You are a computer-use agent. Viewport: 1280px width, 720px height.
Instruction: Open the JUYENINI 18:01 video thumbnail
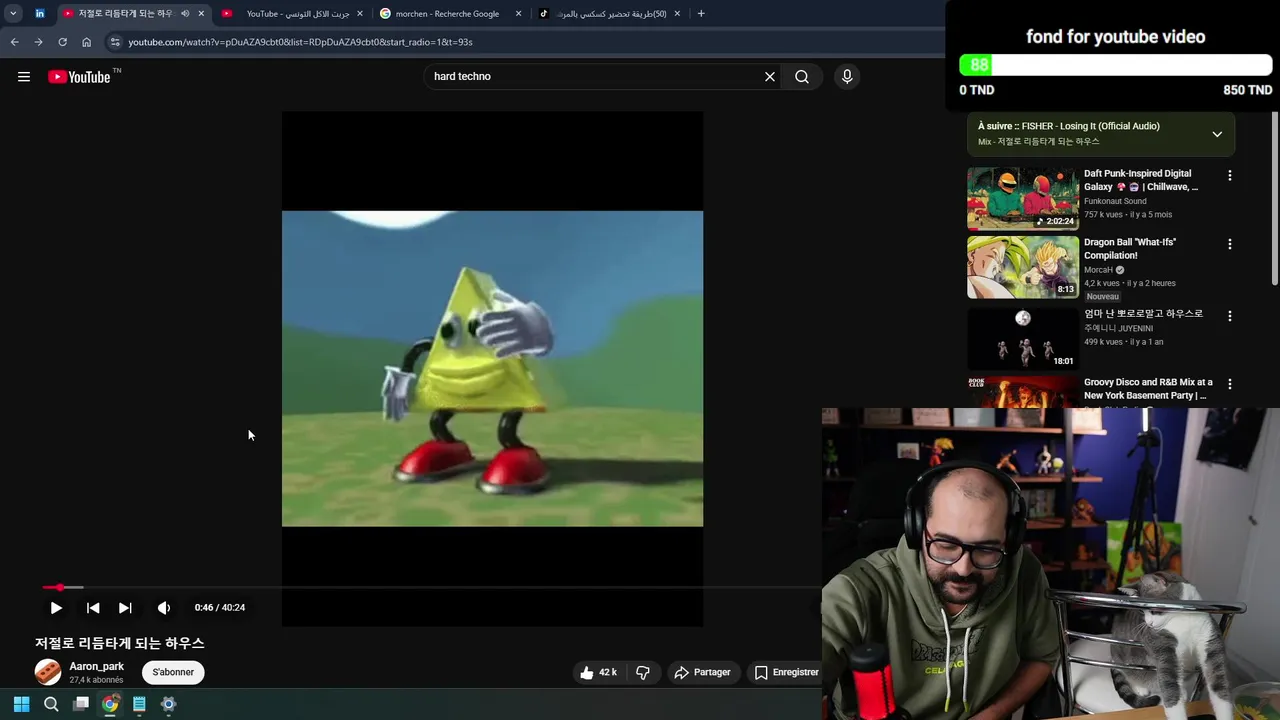[x=1023, y=338]
